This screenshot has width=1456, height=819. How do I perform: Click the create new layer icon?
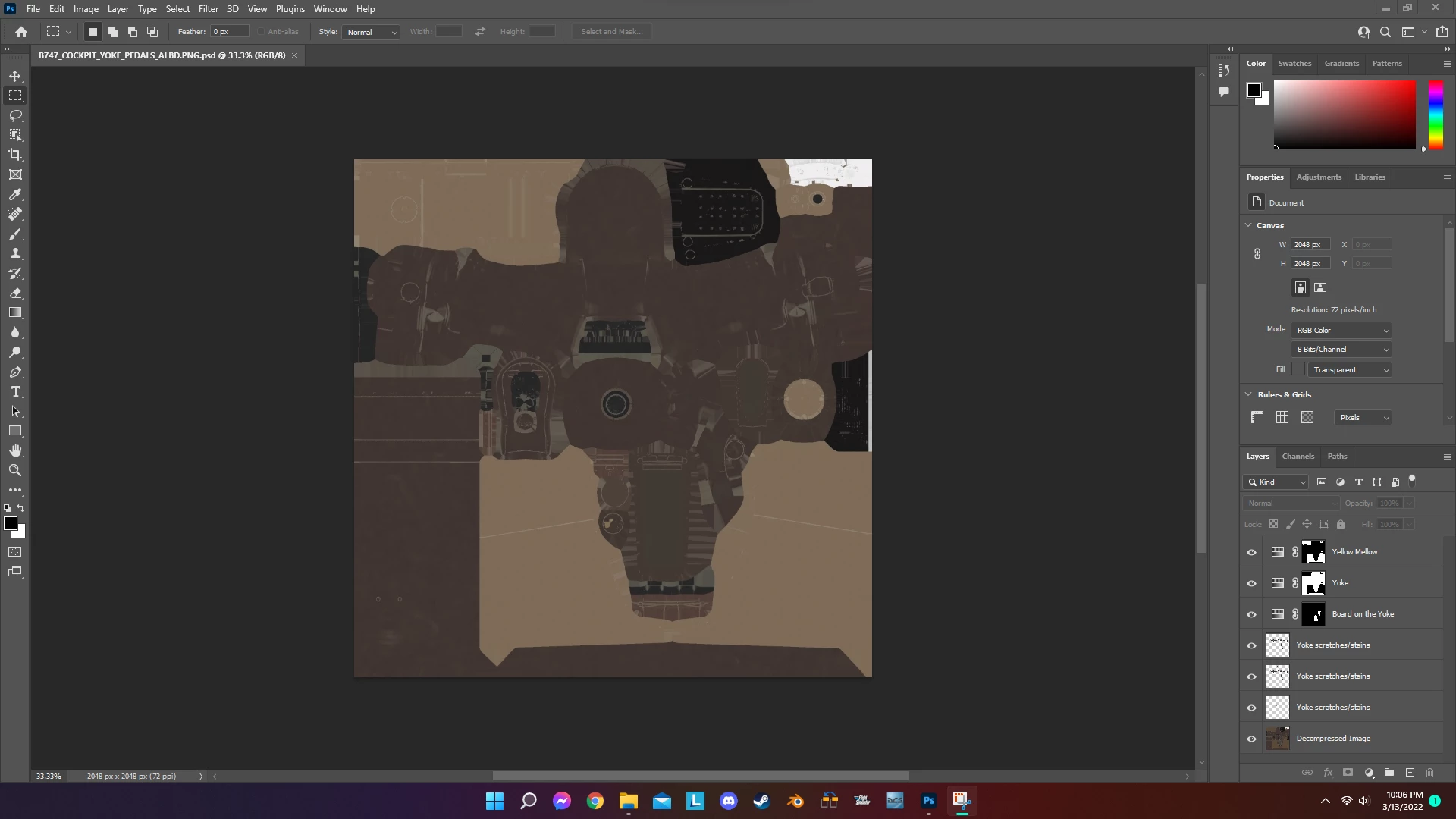coord(1410,773)
